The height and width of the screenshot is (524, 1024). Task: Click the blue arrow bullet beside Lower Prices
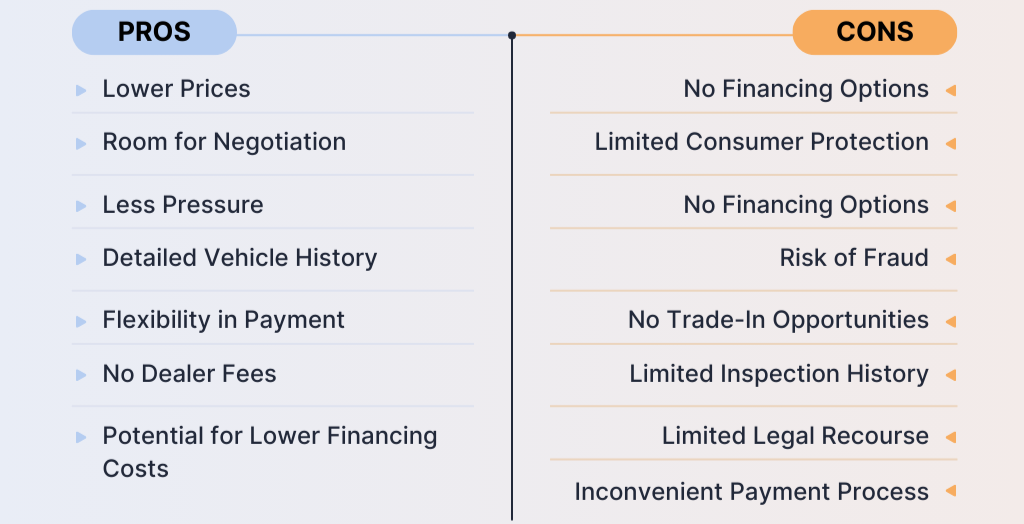(81, 90)
